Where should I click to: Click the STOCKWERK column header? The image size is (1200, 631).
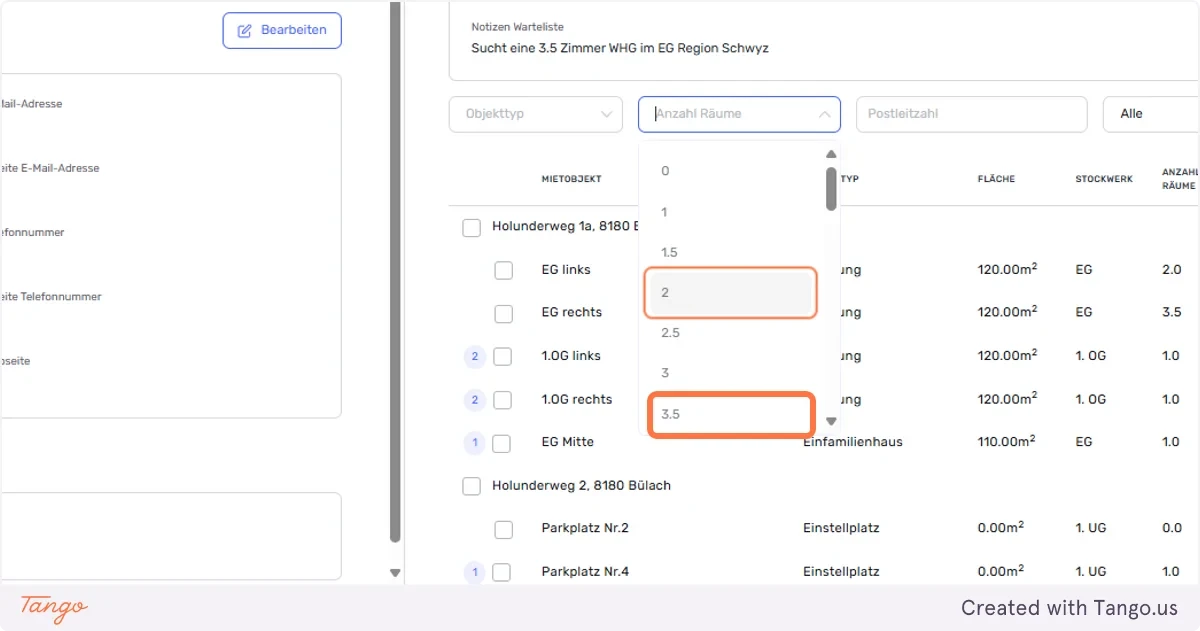[1104, 179]
